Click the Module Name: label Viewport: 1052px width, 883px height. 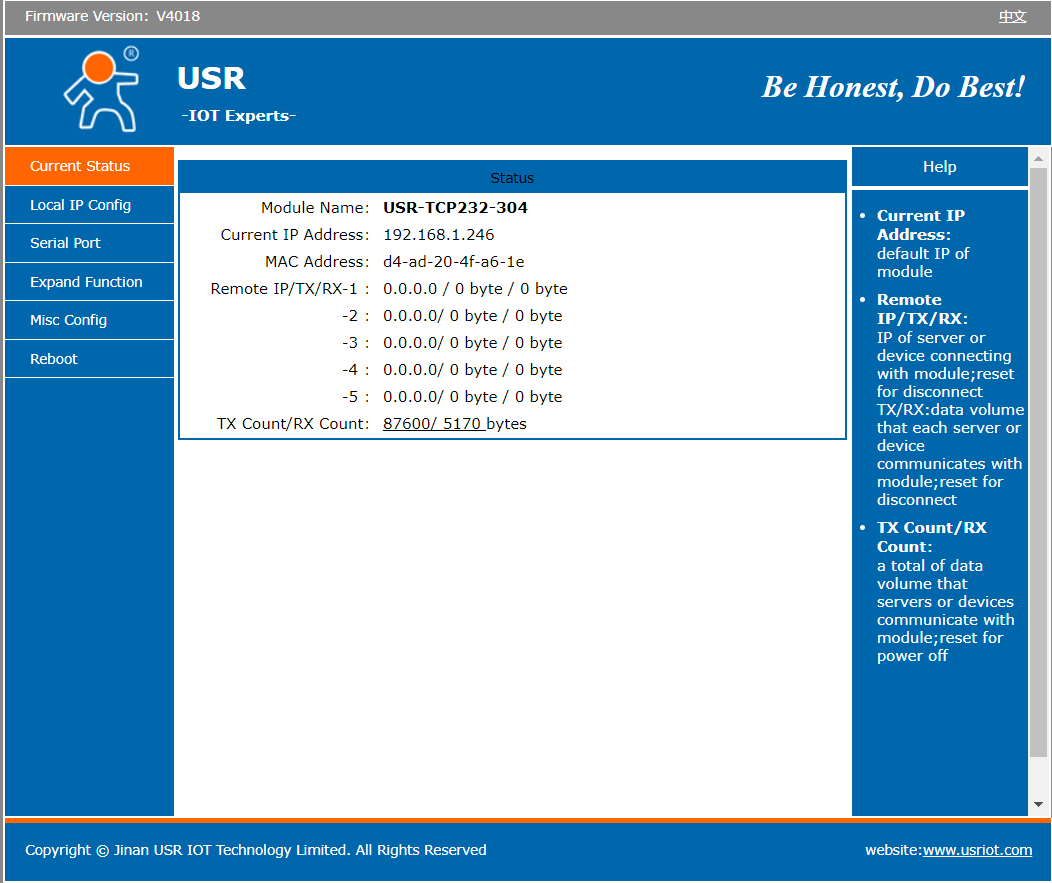[315, 207]
